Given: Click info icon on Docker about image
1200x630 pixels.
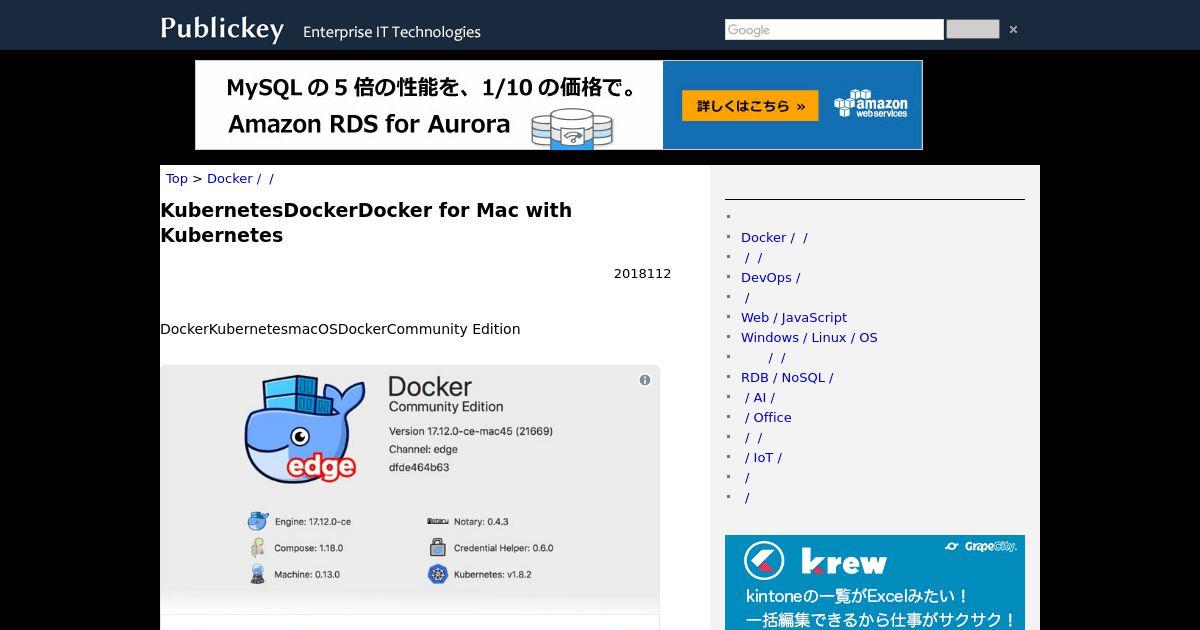Looking at the screenshot, I should click(x=645, y=380).
